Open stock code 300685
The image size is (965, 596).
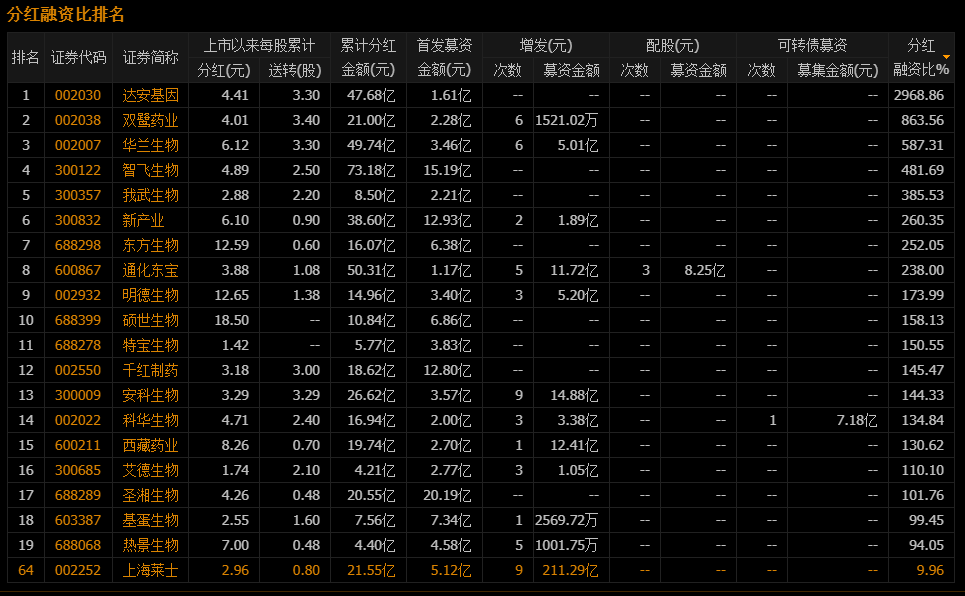click(x=78, y=470)
